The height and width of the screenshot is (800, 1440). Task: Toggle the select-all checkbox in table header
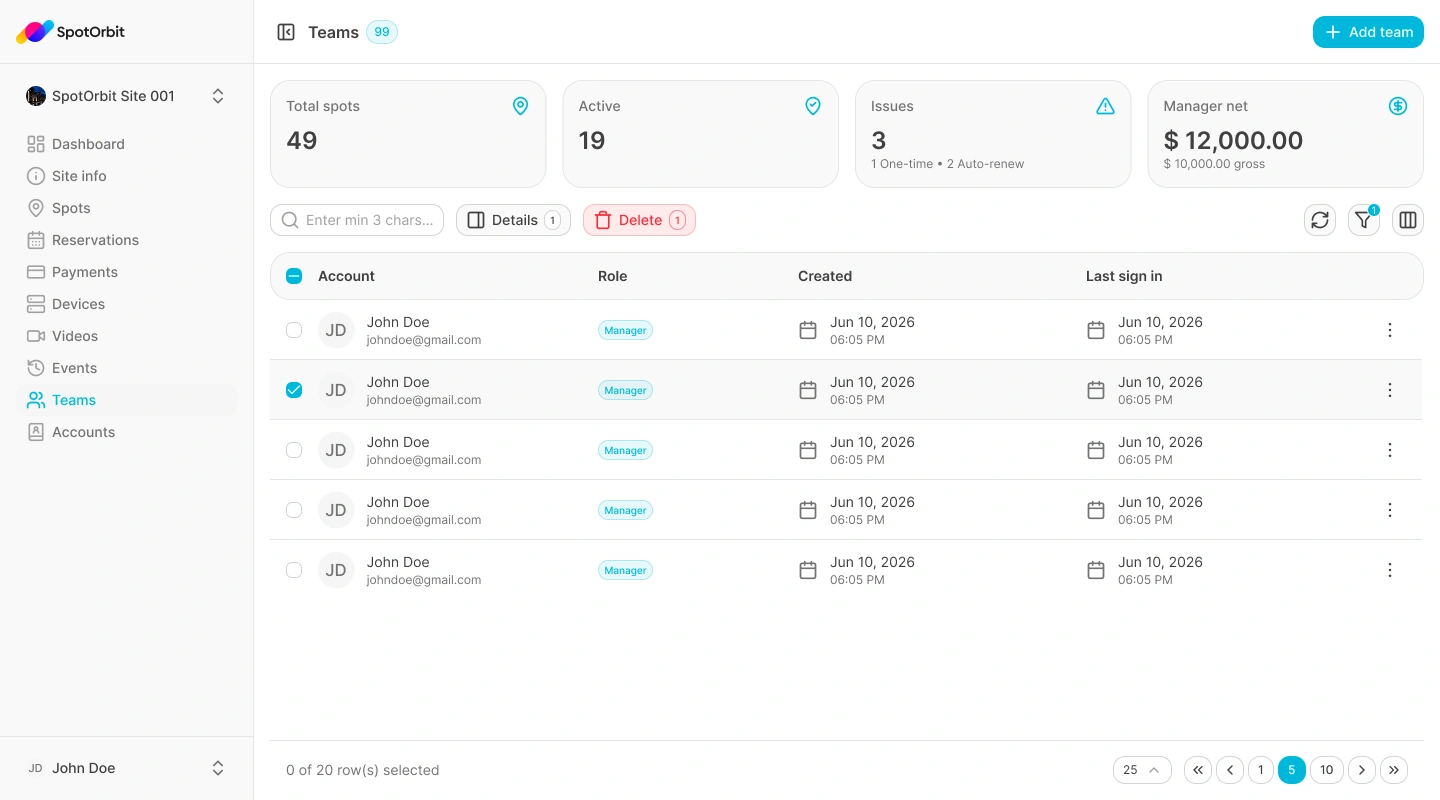pyautogui.click(x=294, y=276)
